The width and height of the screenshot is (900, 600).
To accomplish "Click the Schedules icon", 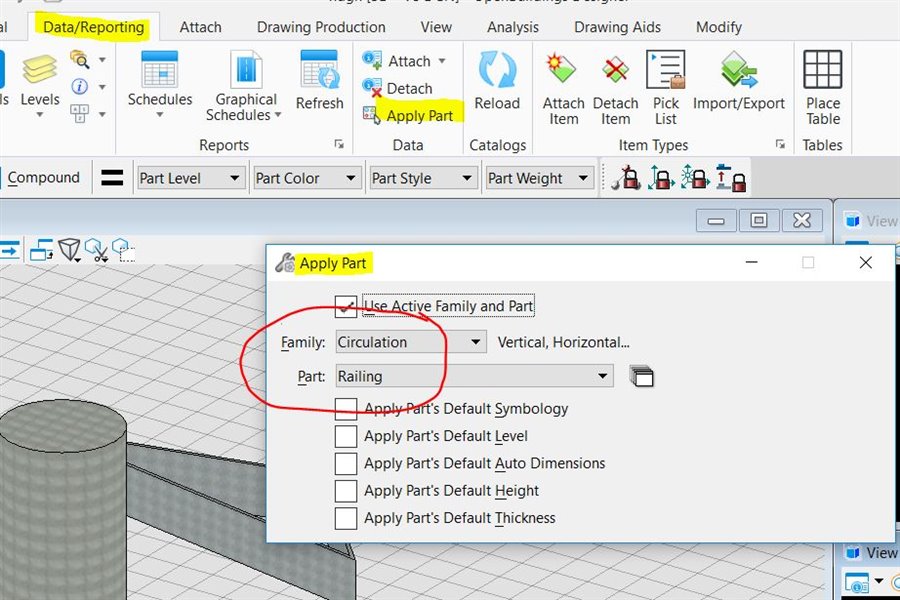I will pos(159,70).
